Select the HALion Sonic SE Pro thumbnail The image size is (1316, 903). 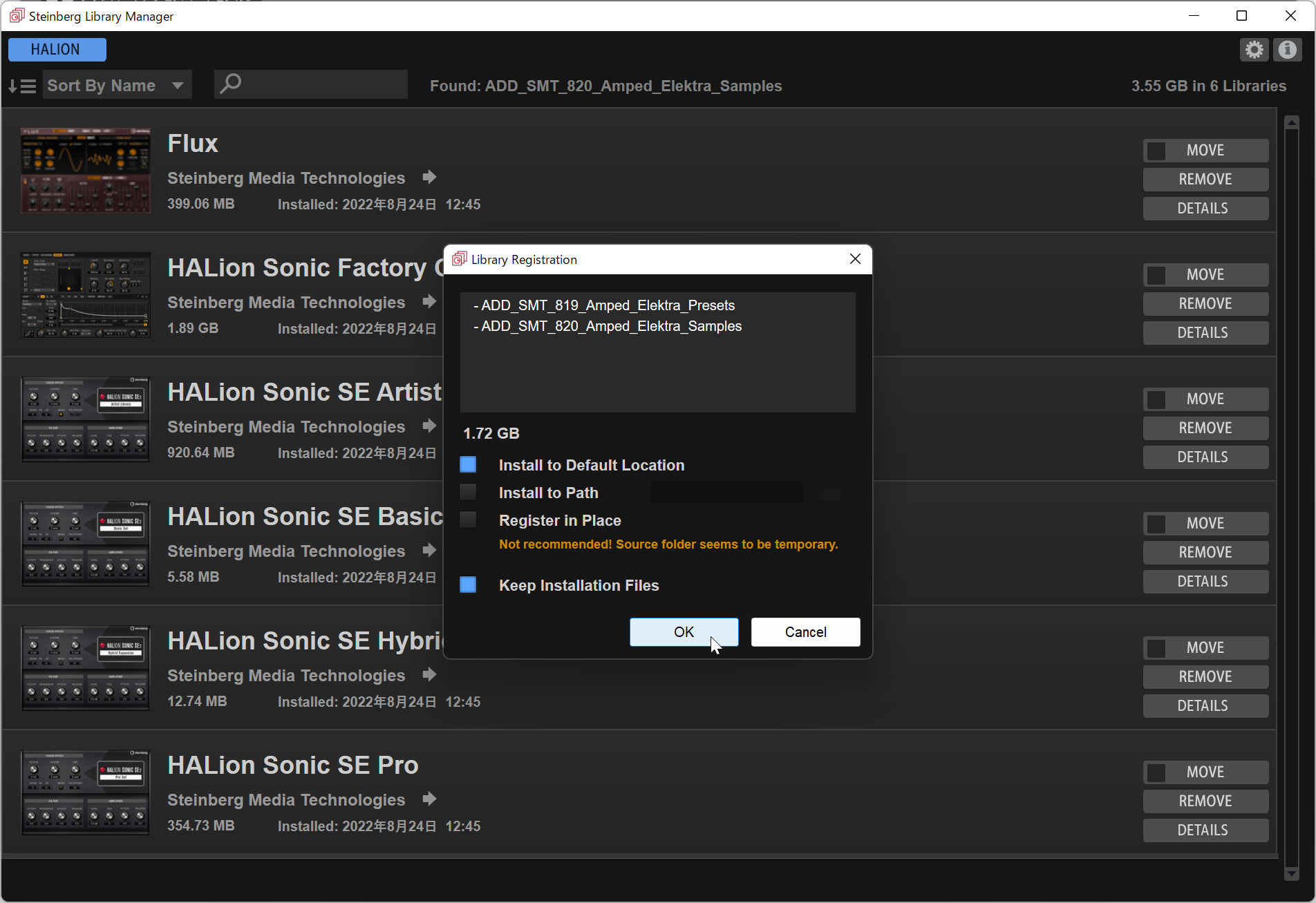[x=86, y=792]
